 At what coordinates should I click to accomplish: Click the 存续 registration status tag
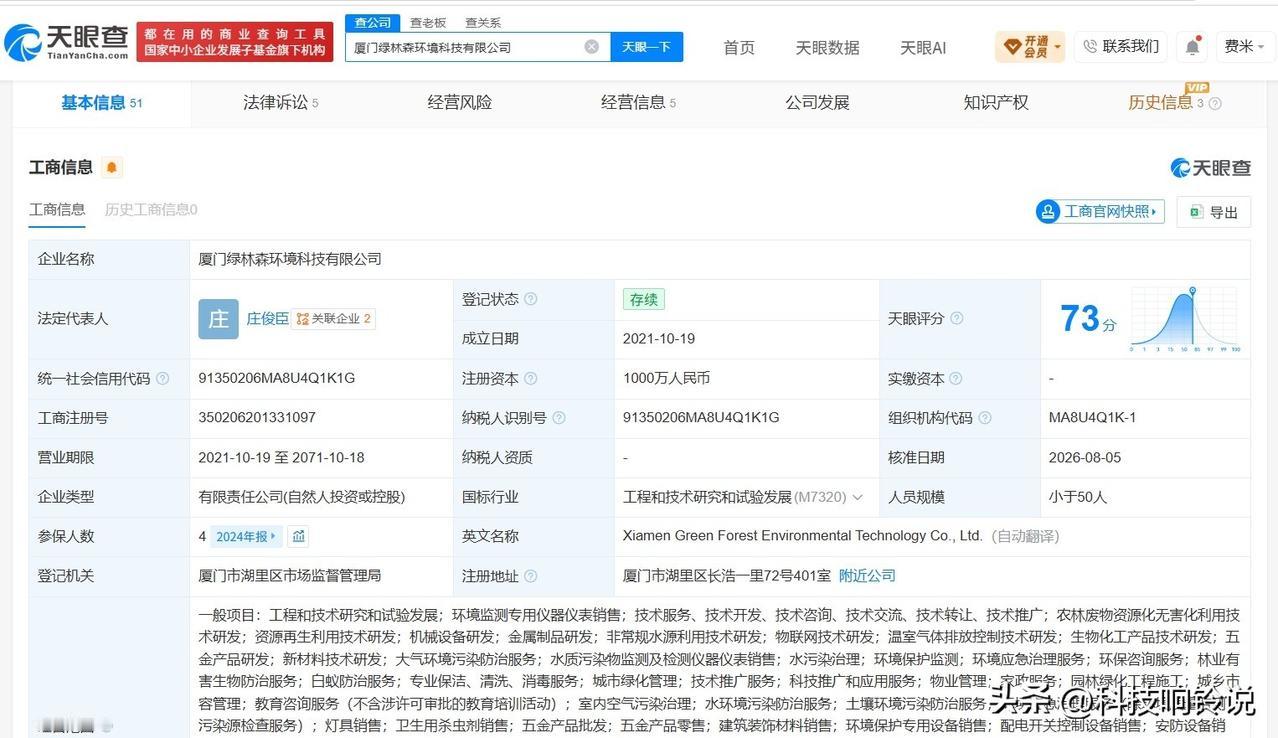(643, 299)
